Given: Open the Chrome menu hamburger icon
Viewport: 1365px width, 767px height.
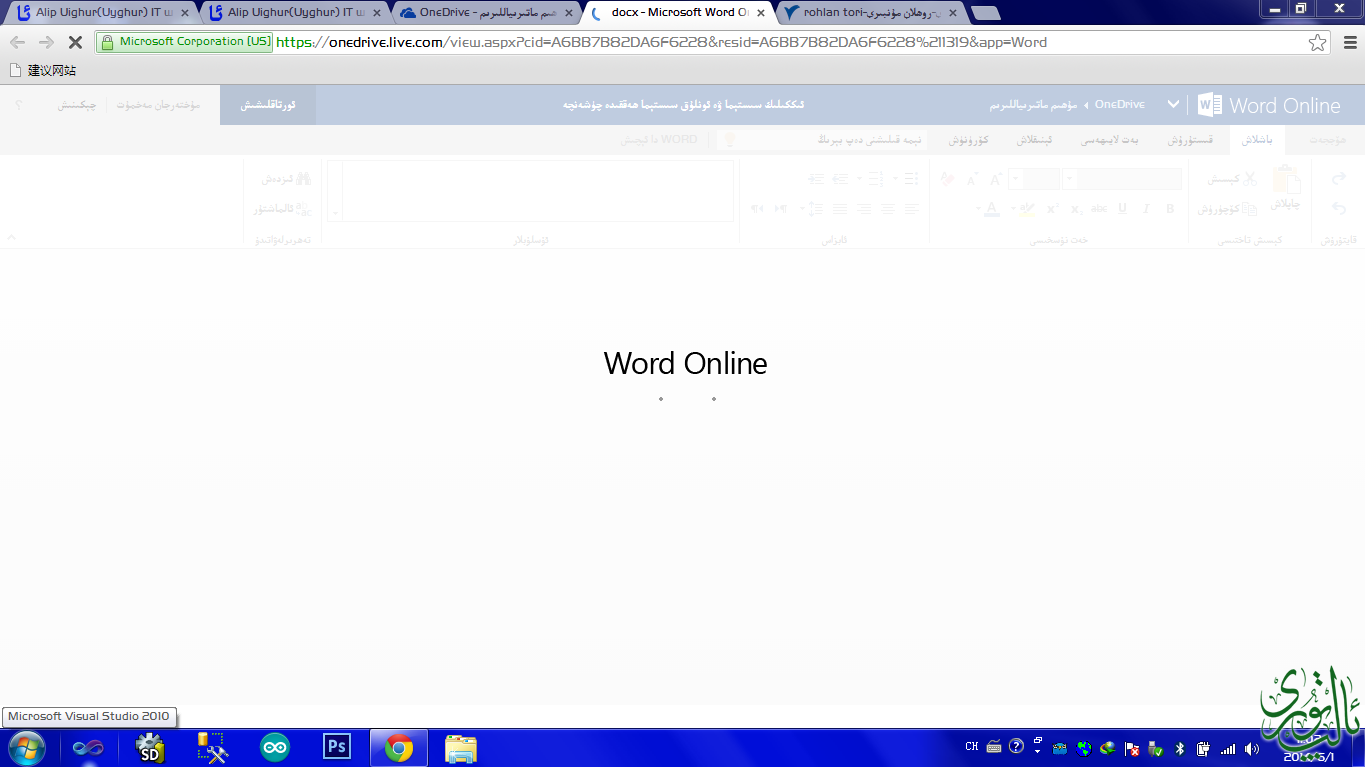Looking at the screenshot, I should (x=1349, y=42).
